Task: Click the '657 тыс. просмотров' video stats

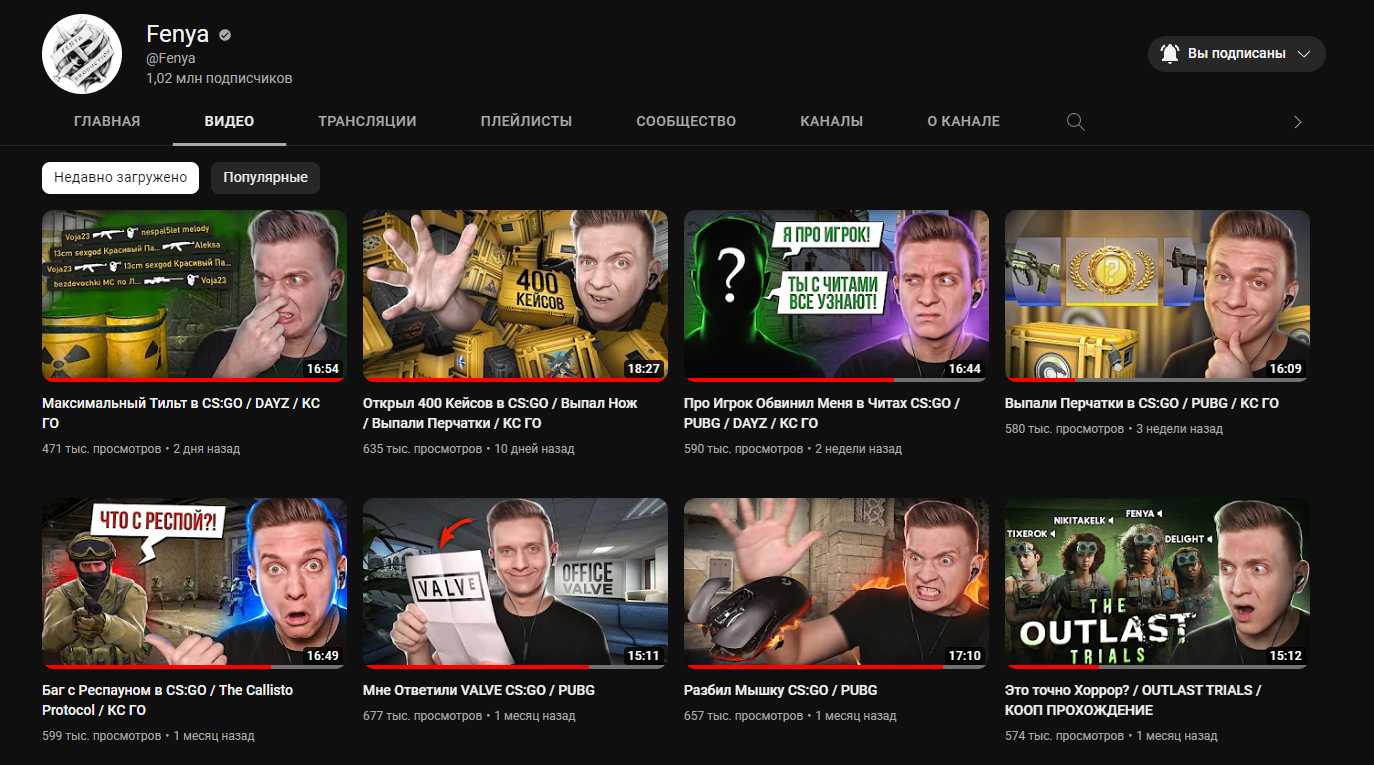Action: pyautogui.click(x=790, y=716)
